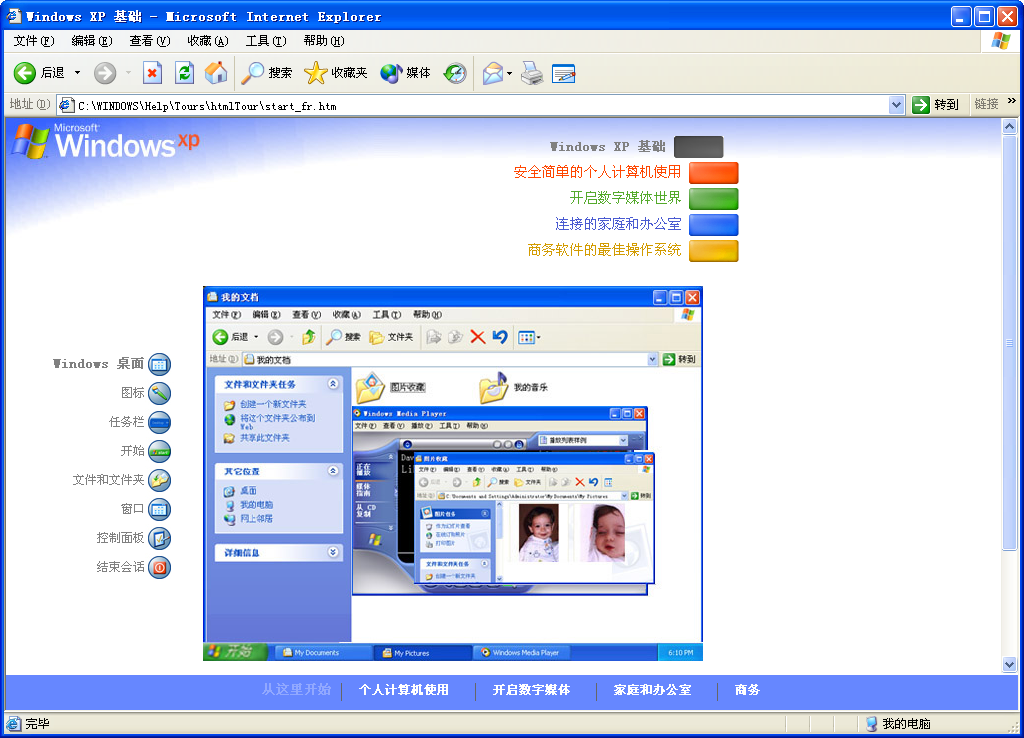The width and height of the screenshot is (1024, 738).
Task: Click the page scrollbar up arrow
Action: pos(1010,127)
